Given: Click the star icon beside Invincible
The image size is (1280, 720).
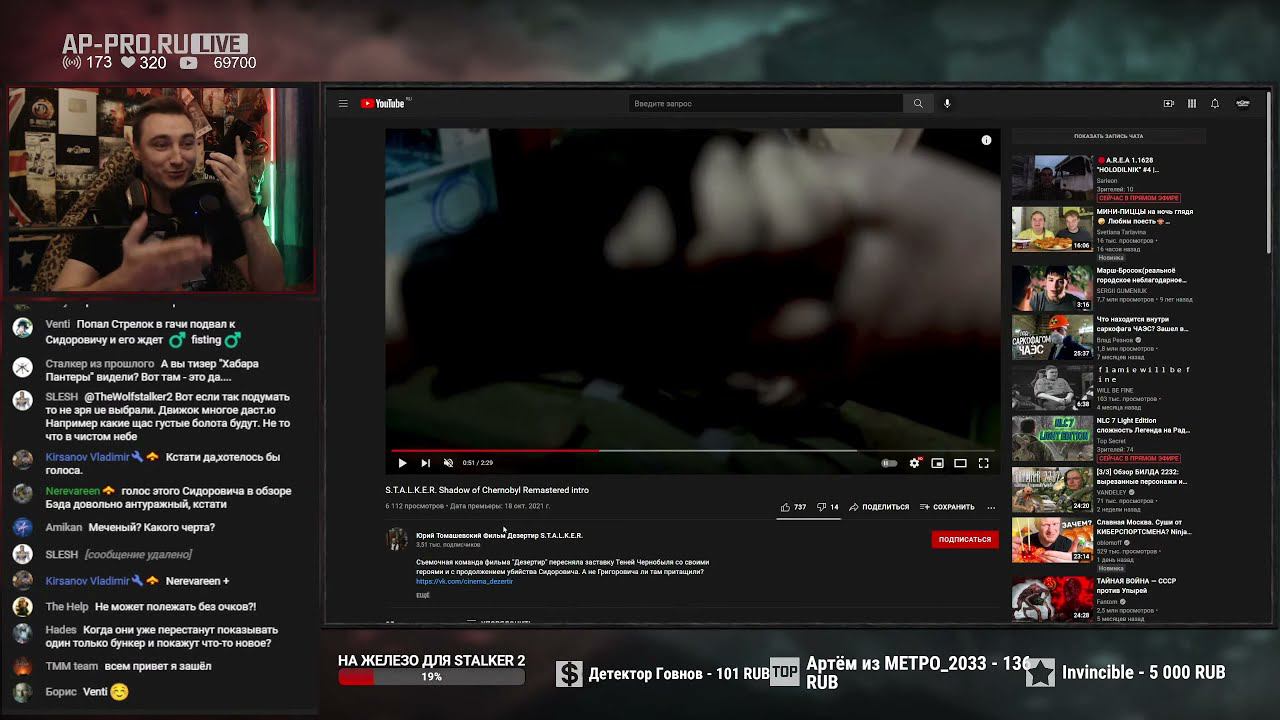Looking at the screenshot, I should point(1040,673).
